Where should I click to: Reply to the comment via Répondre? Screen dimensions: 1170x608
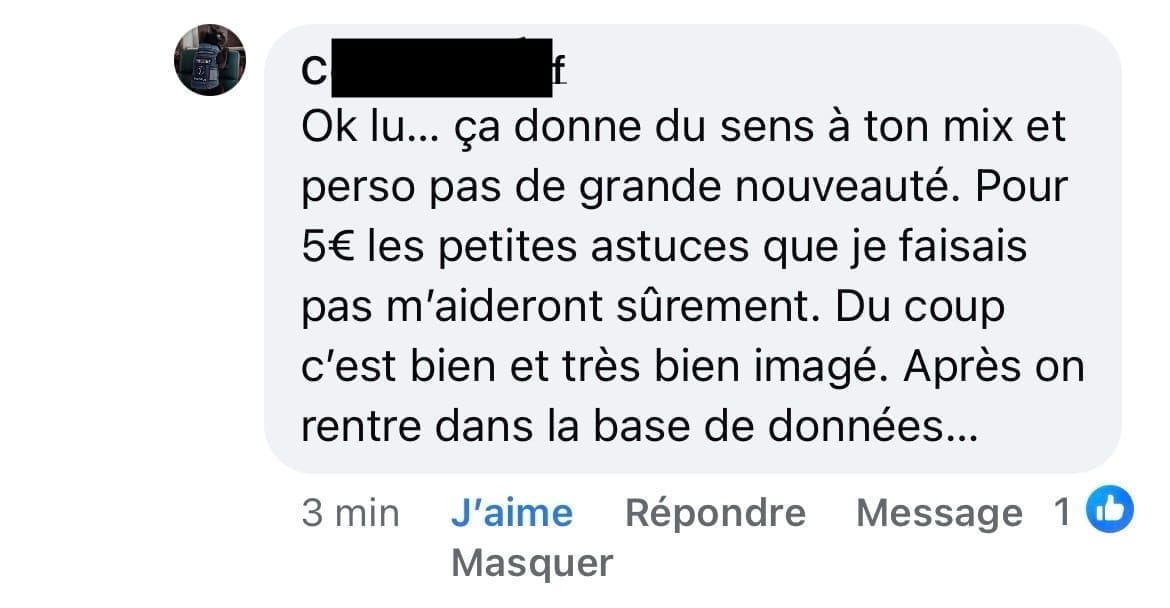coord(715,513)
